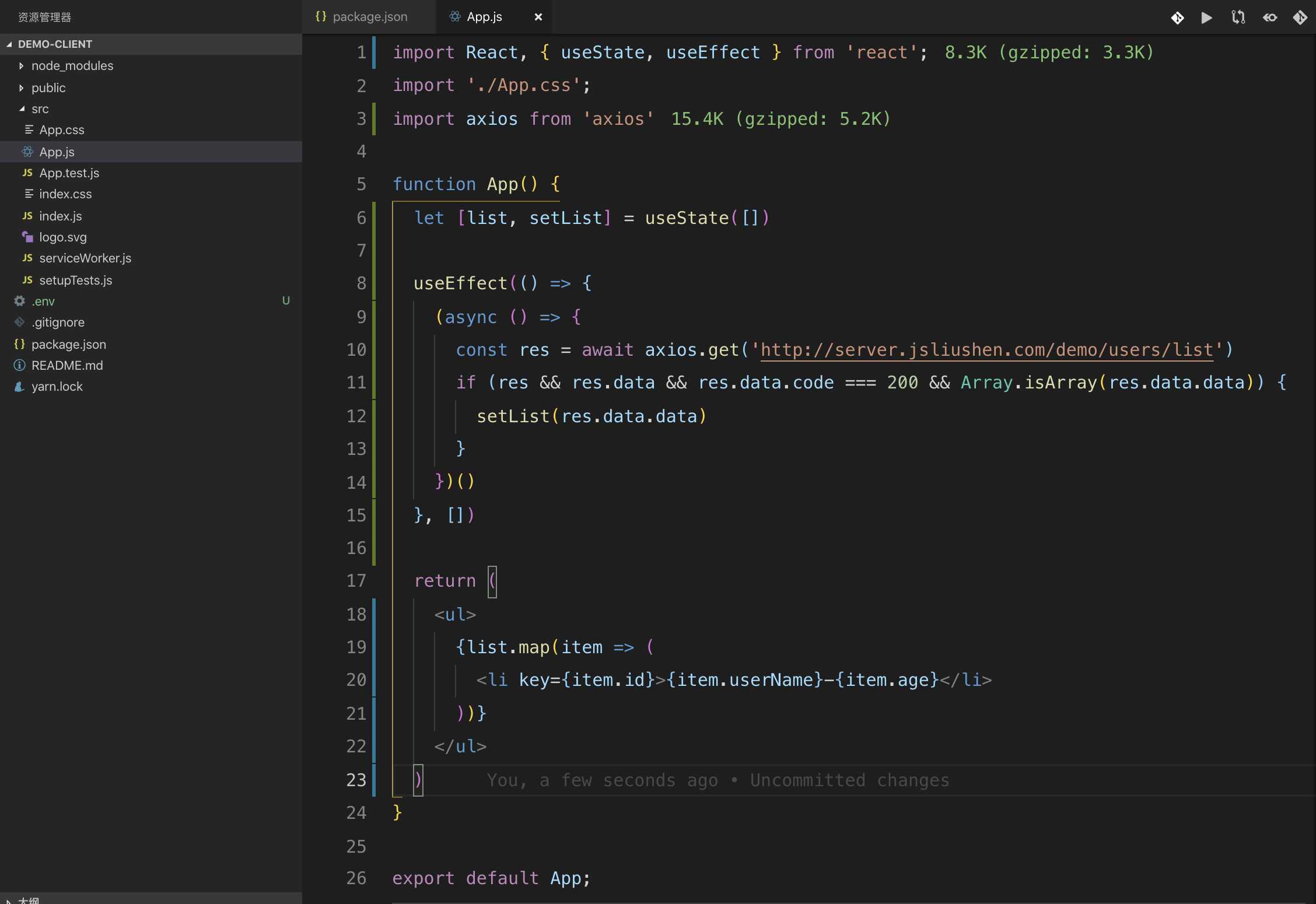The height and width of the screenshot is (904, 1316).
Task: Select the App.js editor tab
Action: tap(484, 17)
